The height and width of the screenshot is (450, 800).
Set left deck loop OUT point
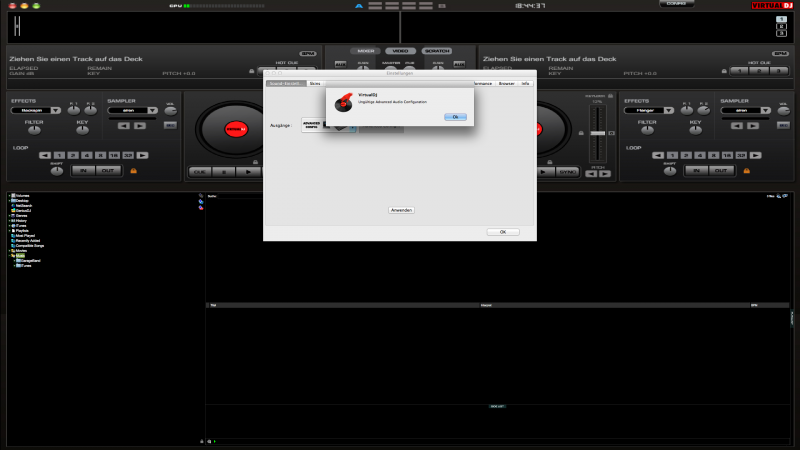click(x=108, y=170)
